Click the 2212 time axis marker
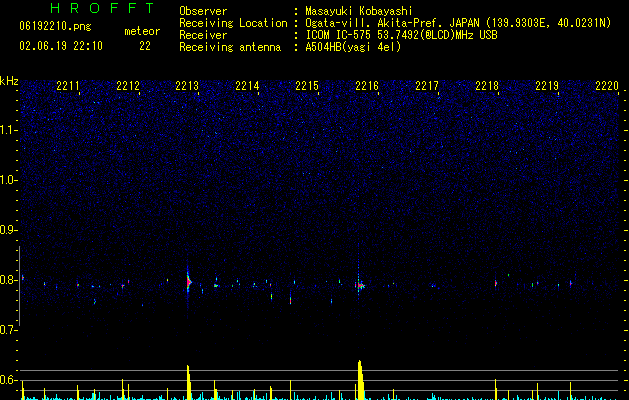The image size is (629, 400). pyautogui.click(x=128, y=86)
